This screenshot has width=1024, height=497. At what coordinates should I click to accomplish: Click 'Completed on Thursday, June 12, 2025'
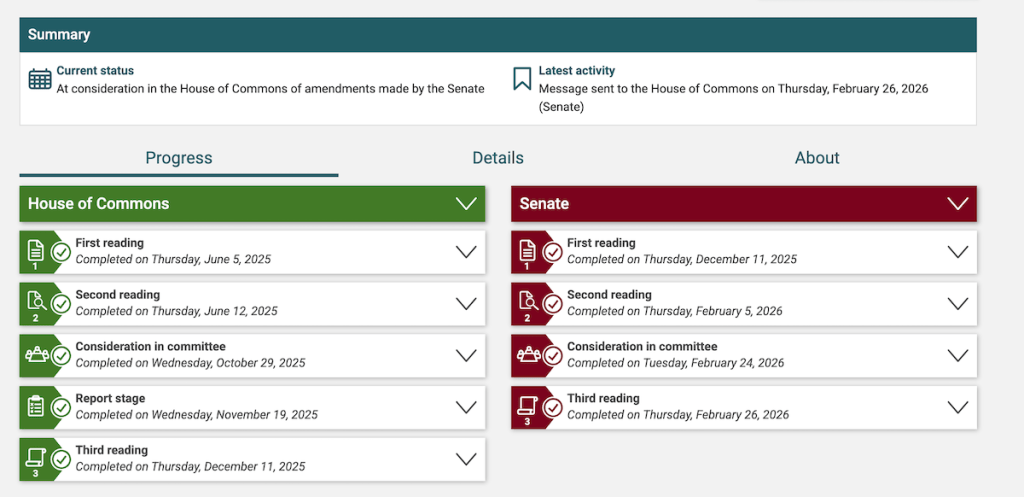[176, 311]
